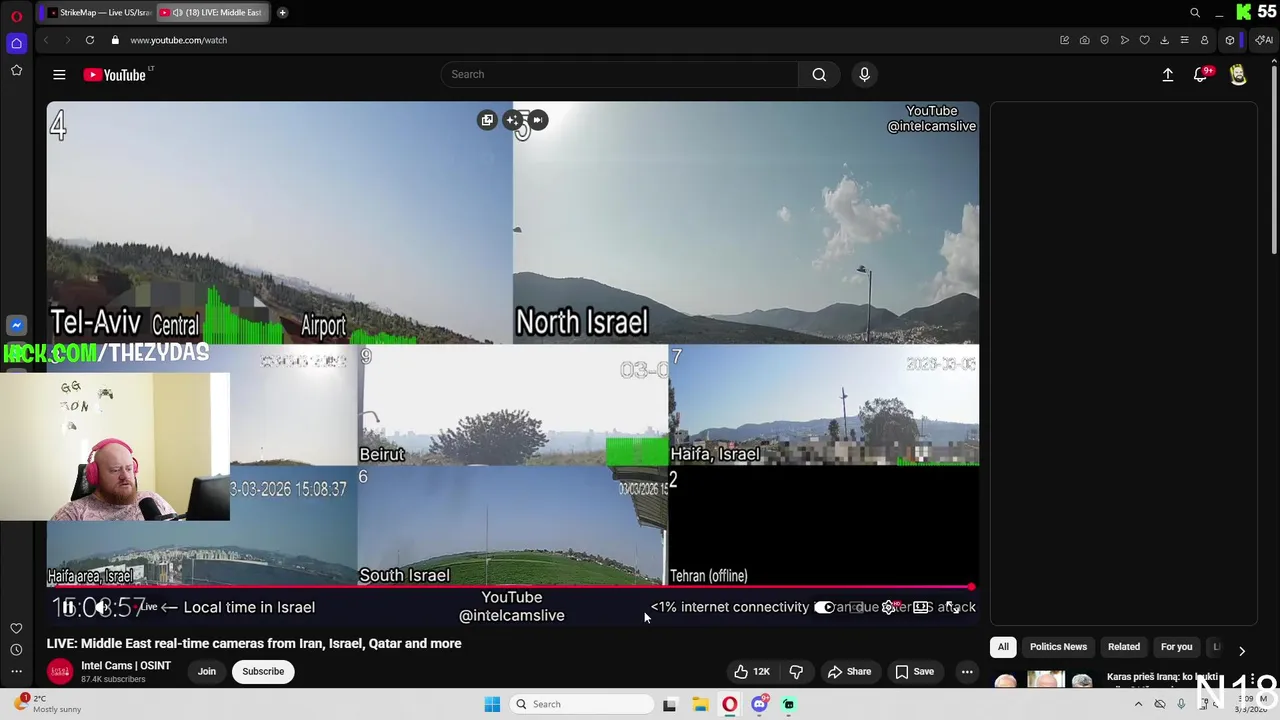Seek on the red live progress bar

click(510, 587)
